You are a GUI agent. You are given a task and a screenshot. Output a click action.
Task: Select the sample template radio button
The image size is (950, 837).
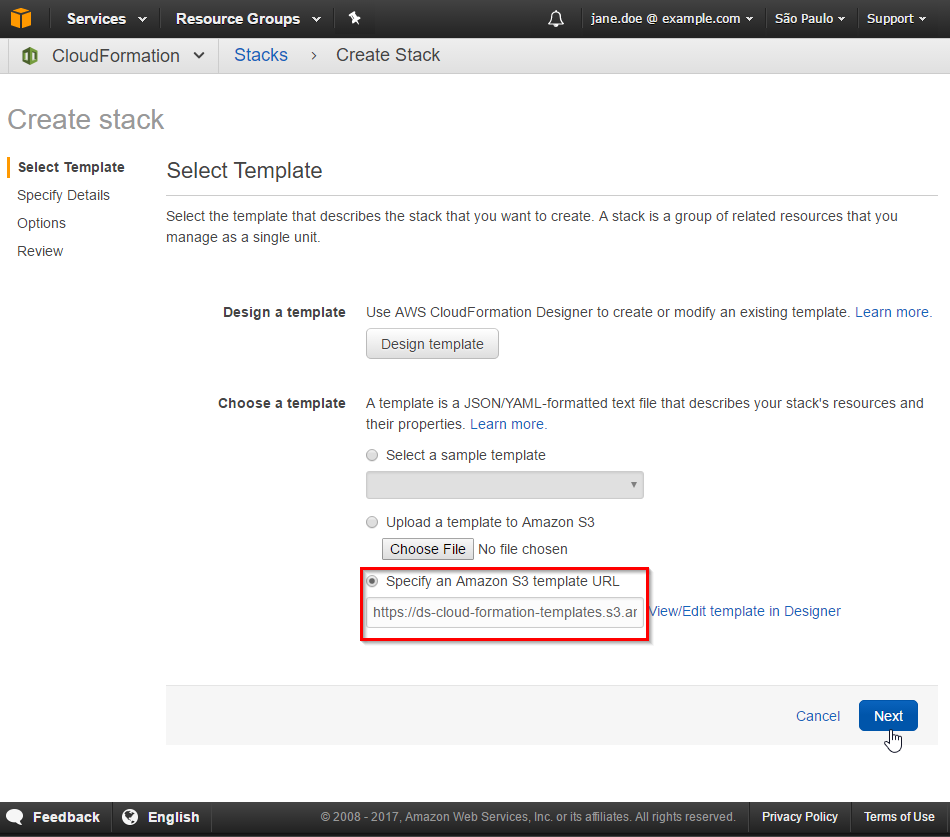pos(372,455)
